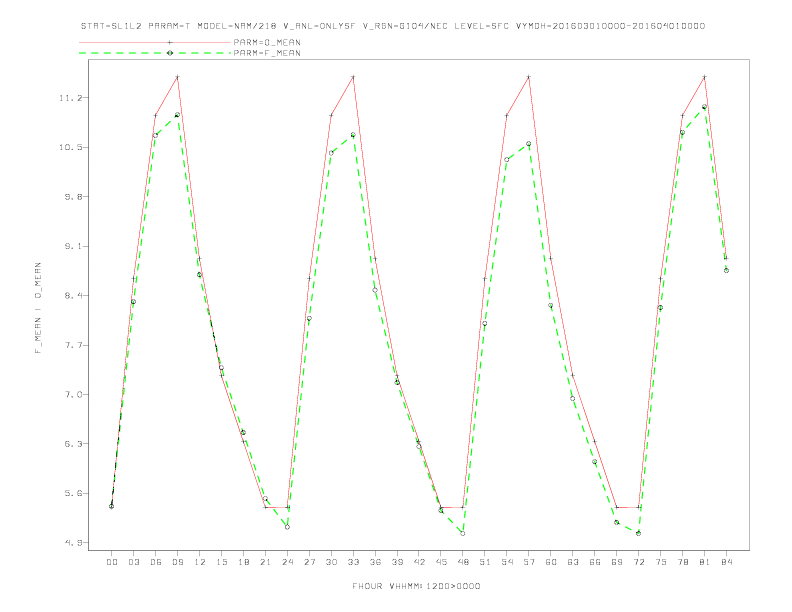Viewport: 792px width, 612px height.
Task: Click the F_MEAN circle marker at hour 48
Action: [x=463, y=534]
